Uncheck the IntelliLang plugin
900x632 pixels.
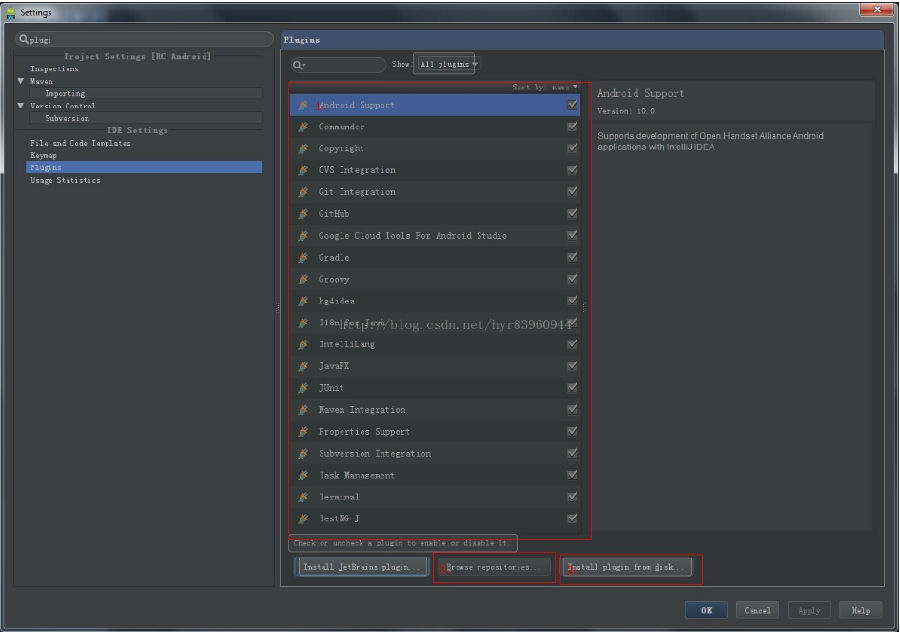tap(572, 344)
